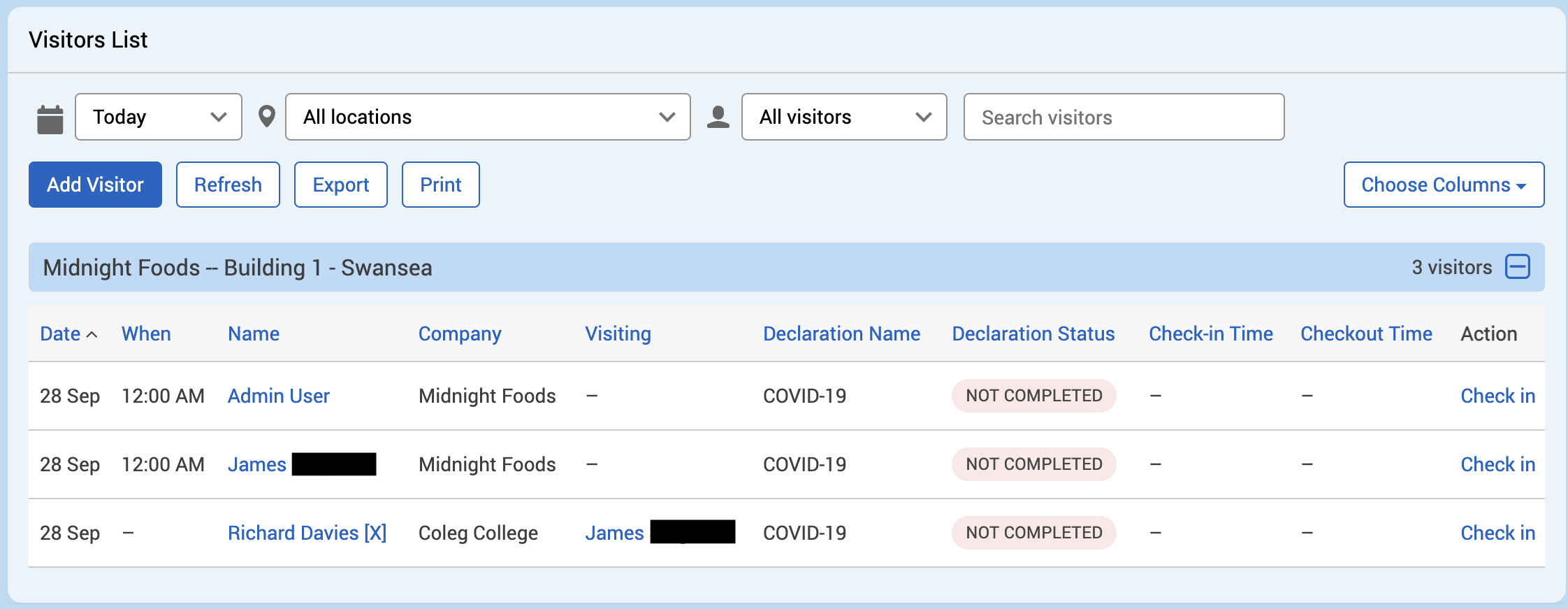
Task: Open the Choose Columns menu
Action: click(1443, 185)
